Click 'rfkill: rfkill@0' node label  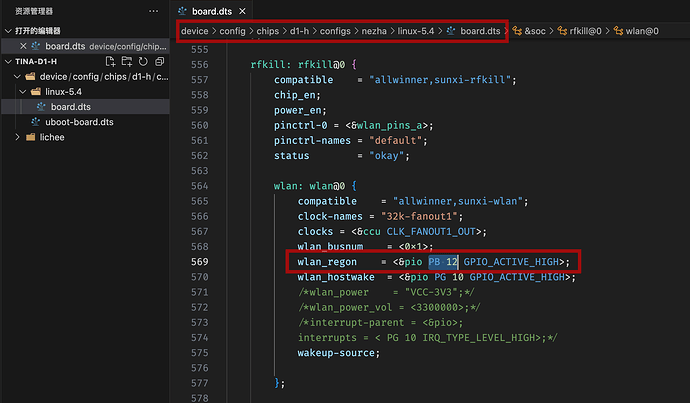tap(297, 65)
